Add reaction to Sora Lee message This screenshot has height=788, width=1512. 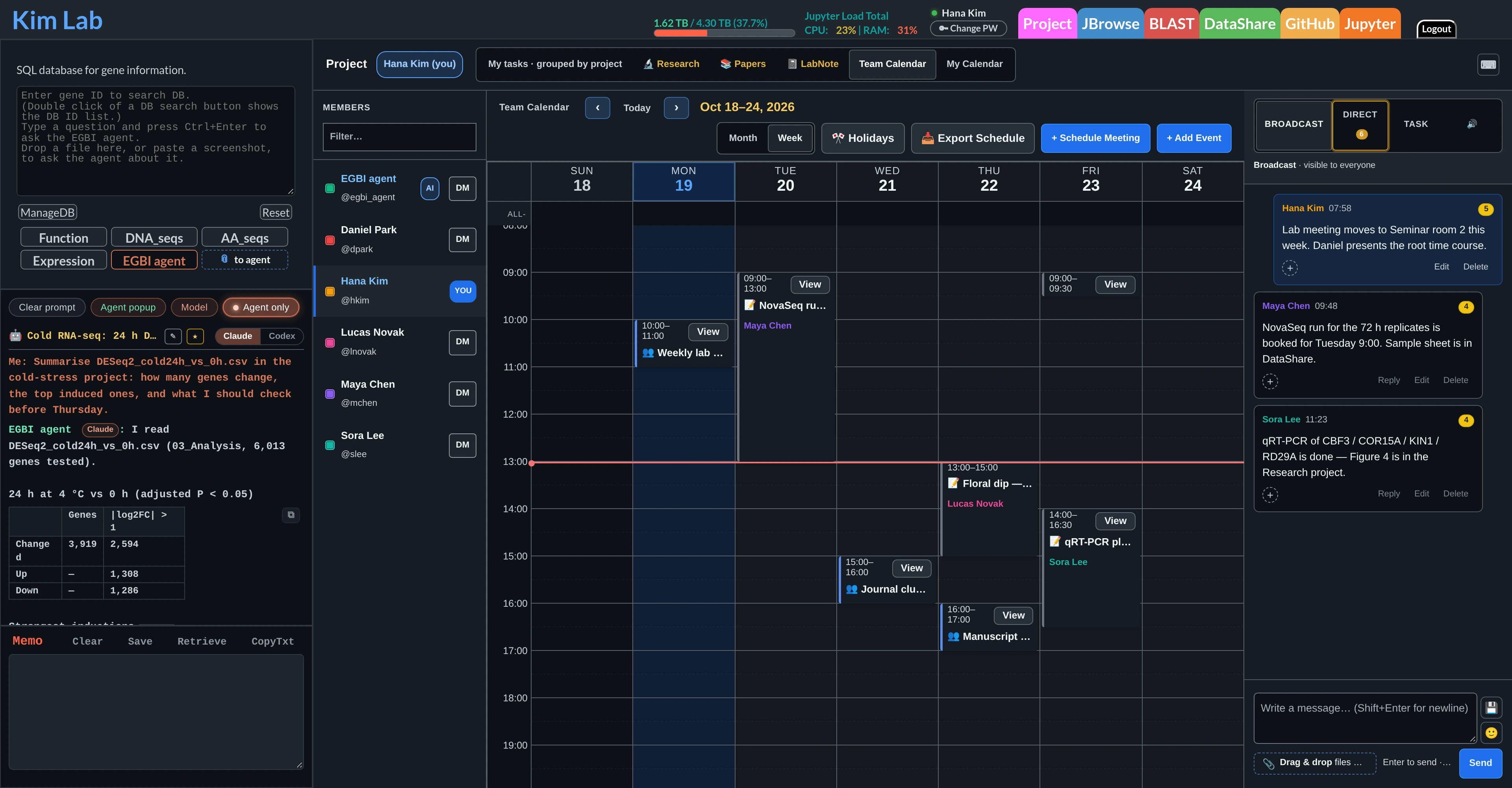1270,494
